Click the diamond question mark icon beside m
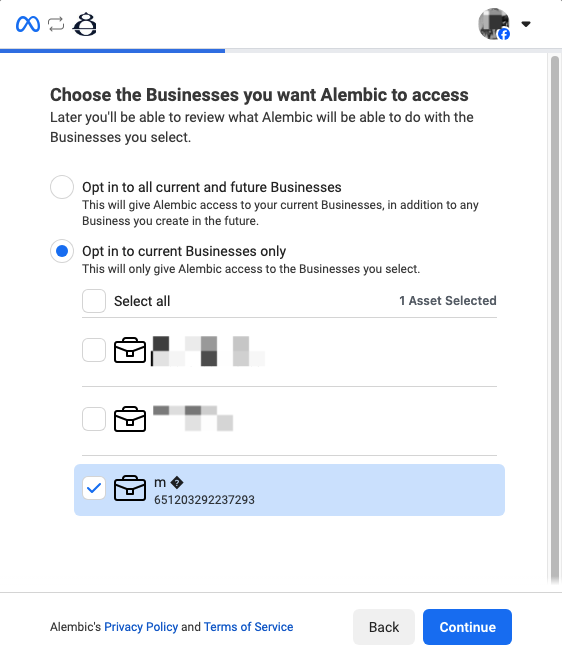The image size is (562, 670). click(x=177, y=483)
